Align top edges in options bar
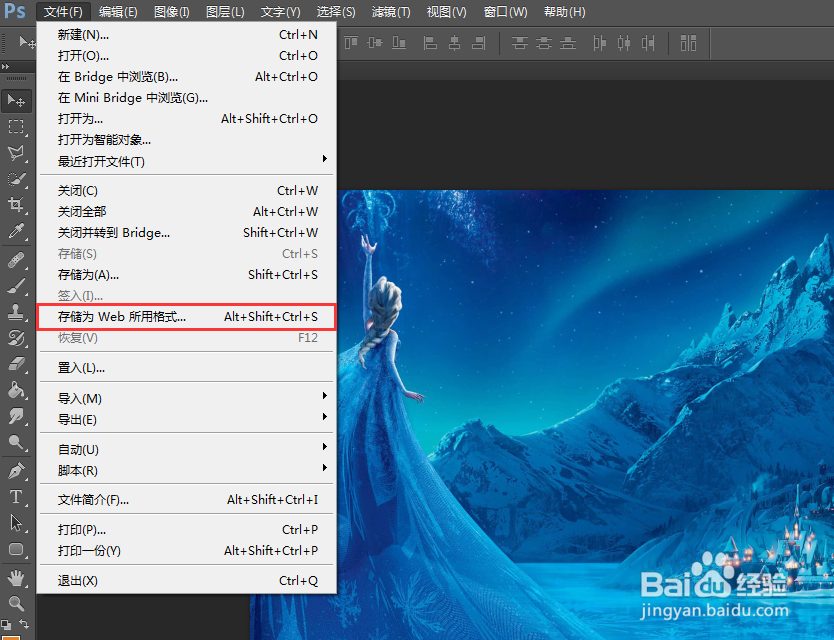 351,43
